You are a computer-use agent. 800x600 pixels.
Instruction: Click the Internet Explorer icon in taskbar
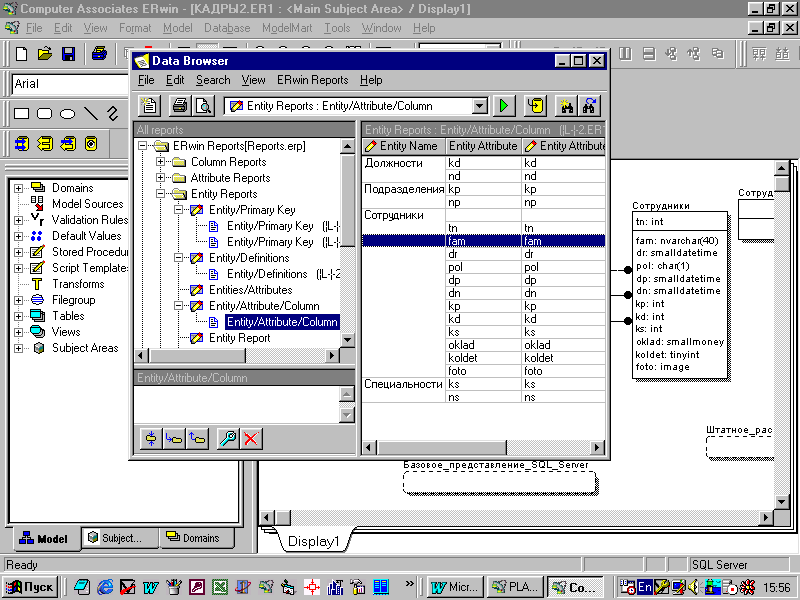pyautogui.click(x=105, y=587)
